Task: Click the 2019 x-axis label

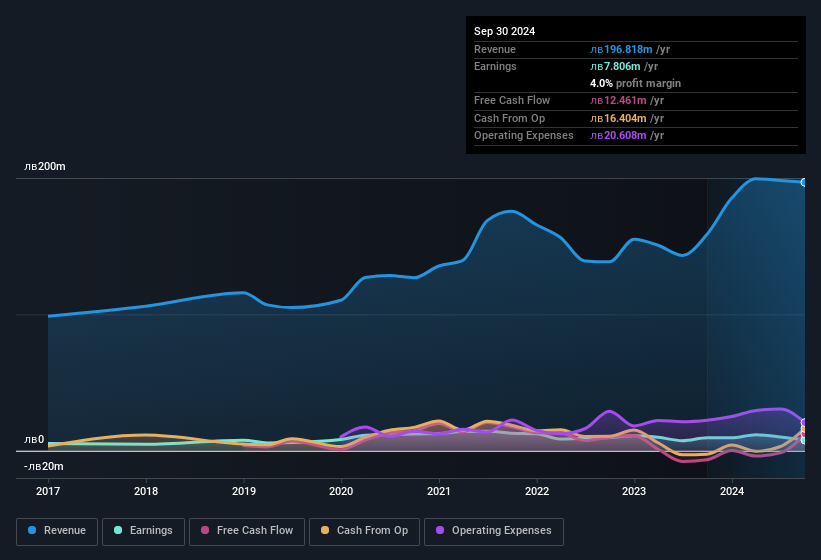Action: pyautogui.click(x=244, y=491)
